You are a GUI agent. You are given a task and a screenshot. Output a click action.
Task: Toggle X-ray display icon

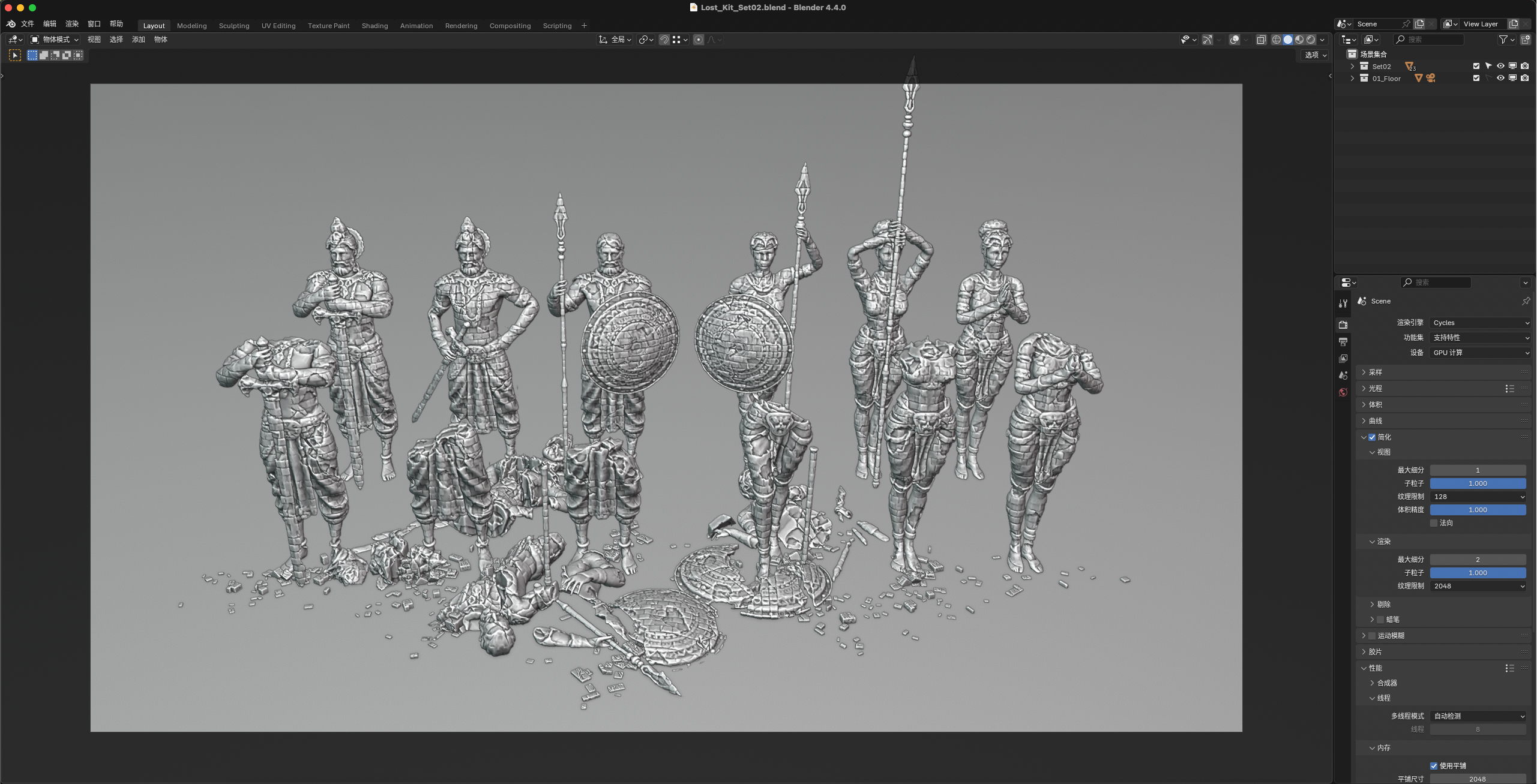tap(1262, 40)
